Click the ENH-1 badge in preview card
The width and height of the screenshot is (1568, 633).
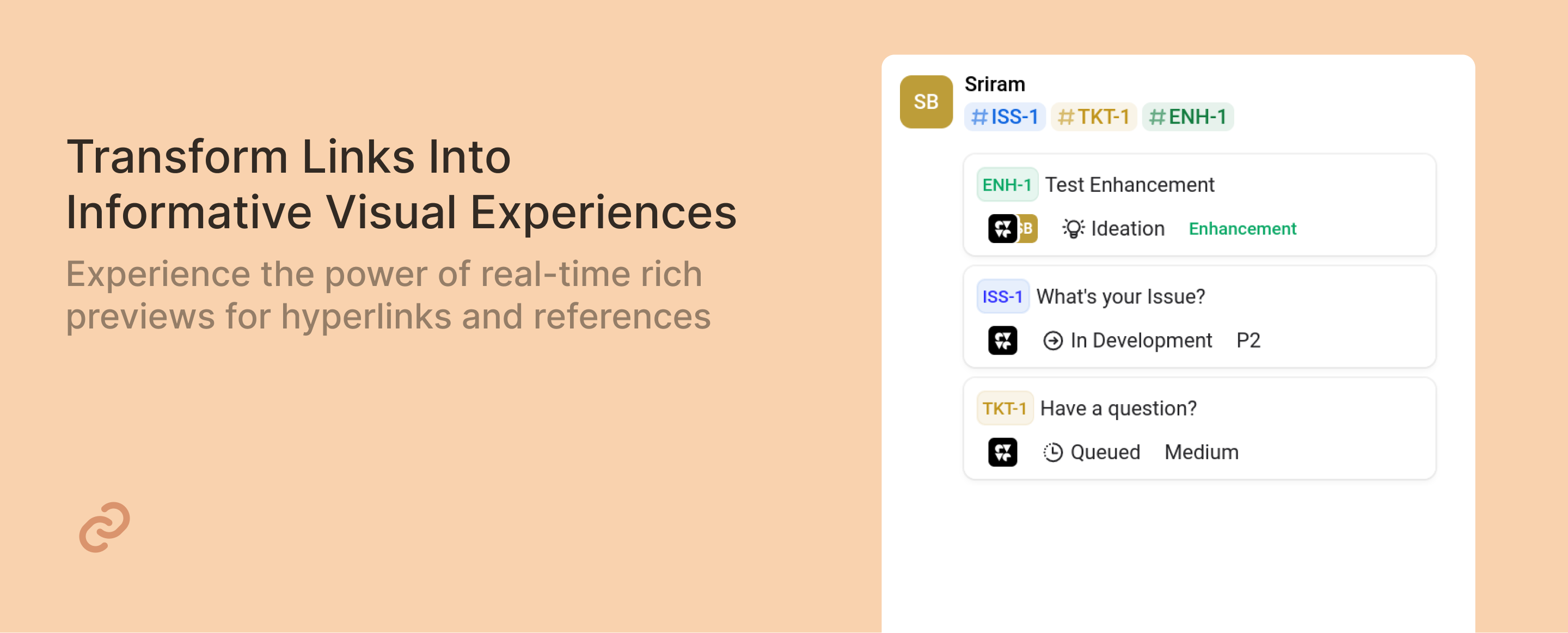click(x=1007, y=185)
